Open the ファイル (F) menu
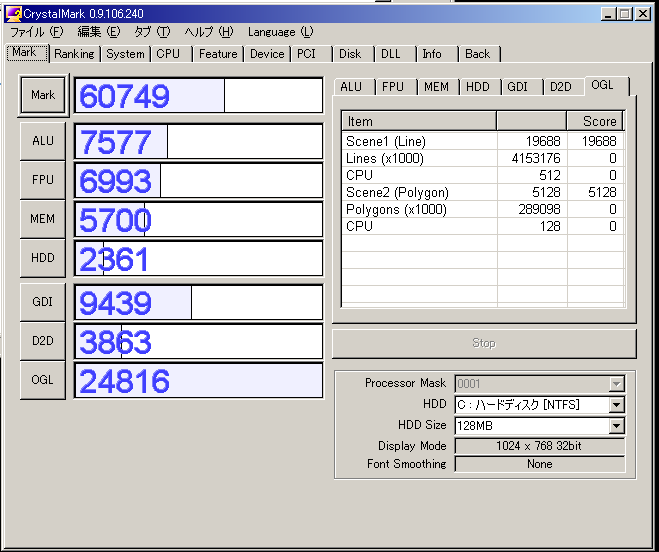 tap(36, 32)
